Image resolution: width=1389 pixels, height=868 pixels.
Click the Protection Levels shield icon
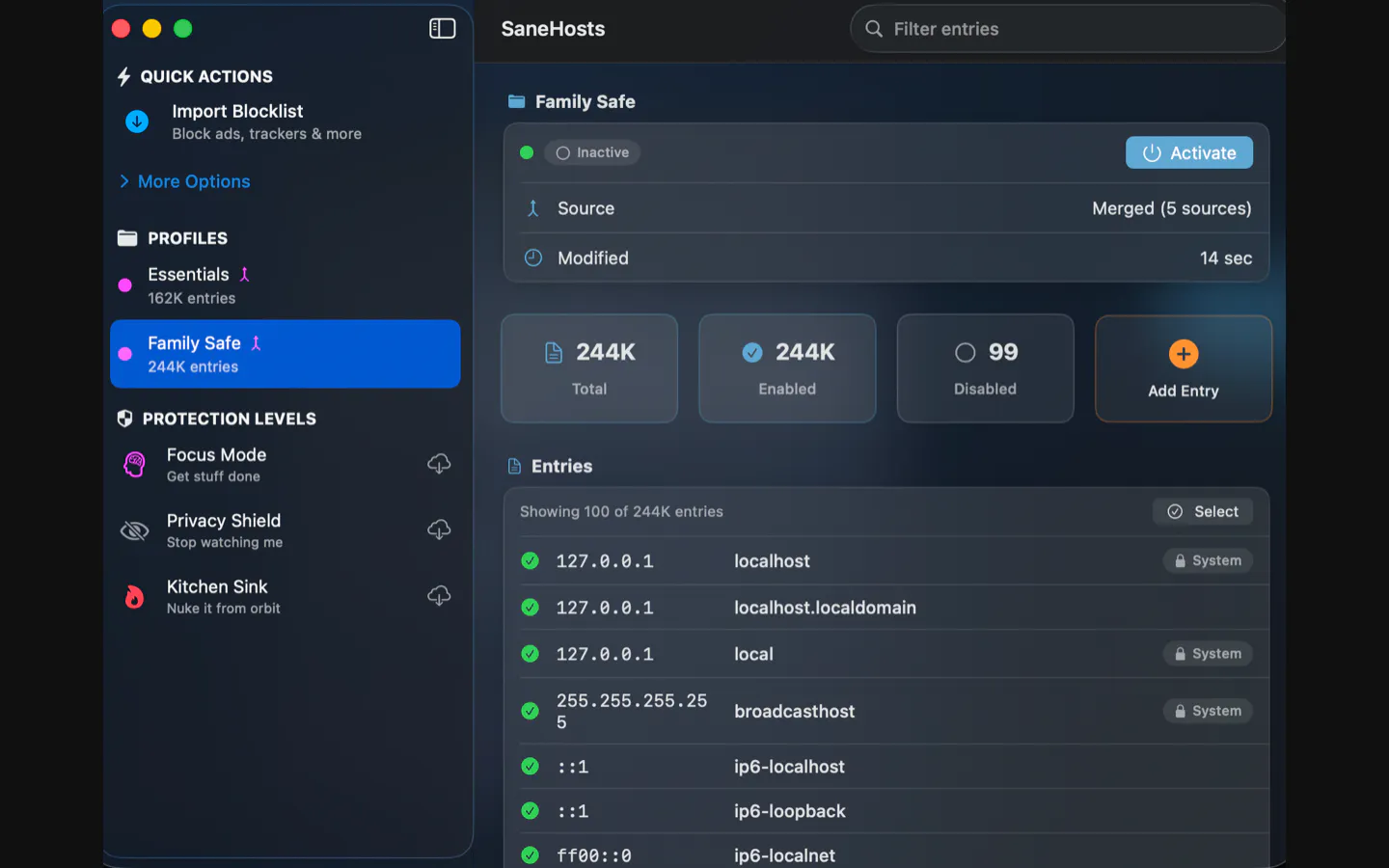[124, 419]
